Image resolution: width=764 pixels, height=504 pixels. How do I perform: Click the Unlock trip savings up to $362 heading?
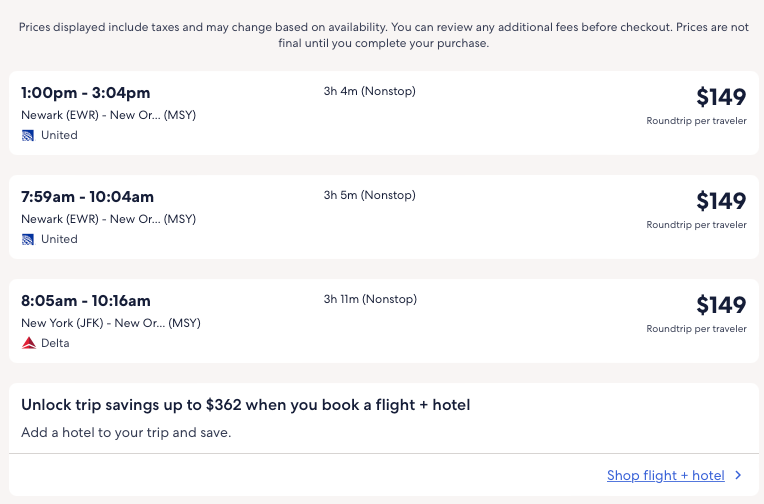point(245,405)
